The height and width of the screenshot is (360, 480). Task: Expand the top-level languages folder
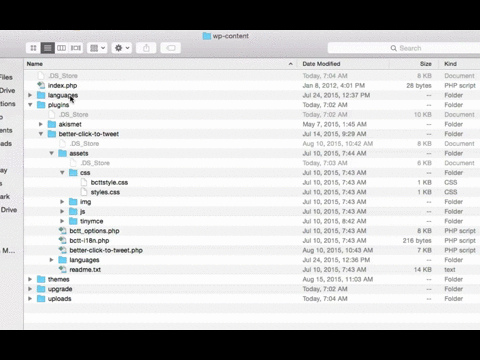coord(30,95)
